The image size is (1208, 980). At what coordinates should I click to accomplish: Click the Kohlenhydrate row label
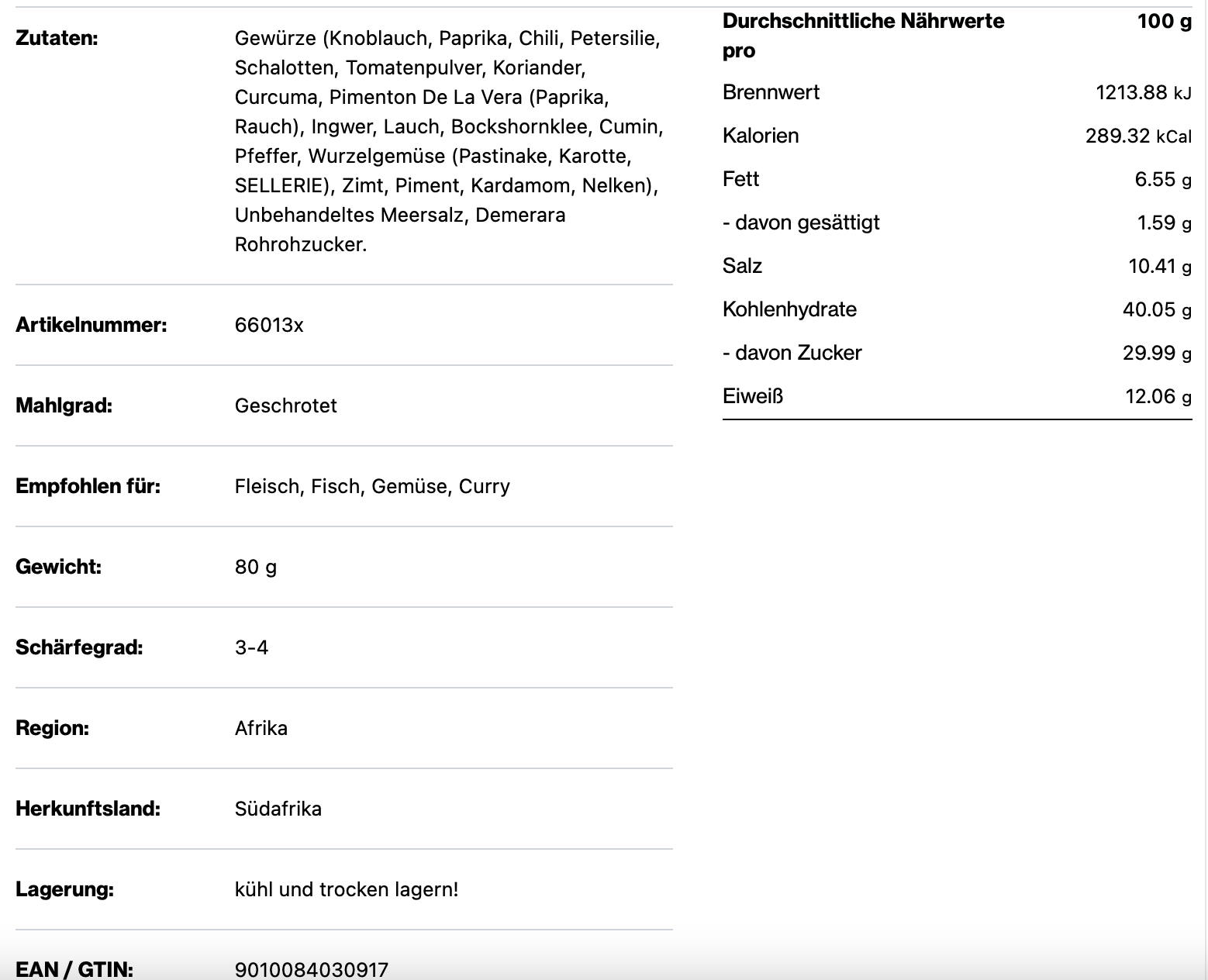pyautogui.click(x=789, y=309)
